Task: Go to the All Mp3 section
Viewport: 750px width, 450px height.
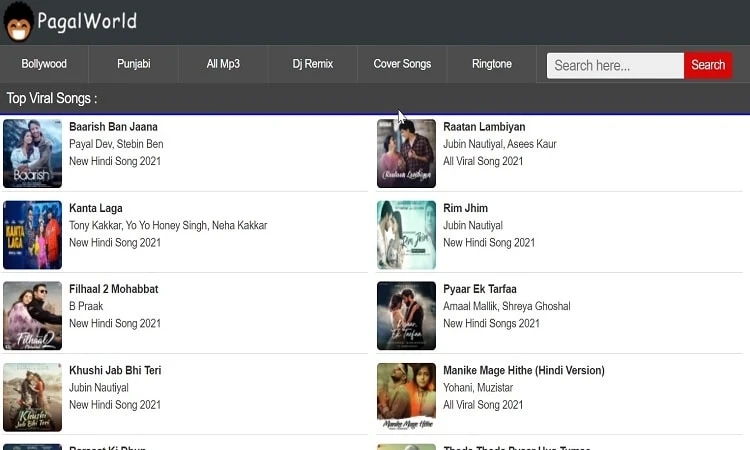Action: pos(223,64)
